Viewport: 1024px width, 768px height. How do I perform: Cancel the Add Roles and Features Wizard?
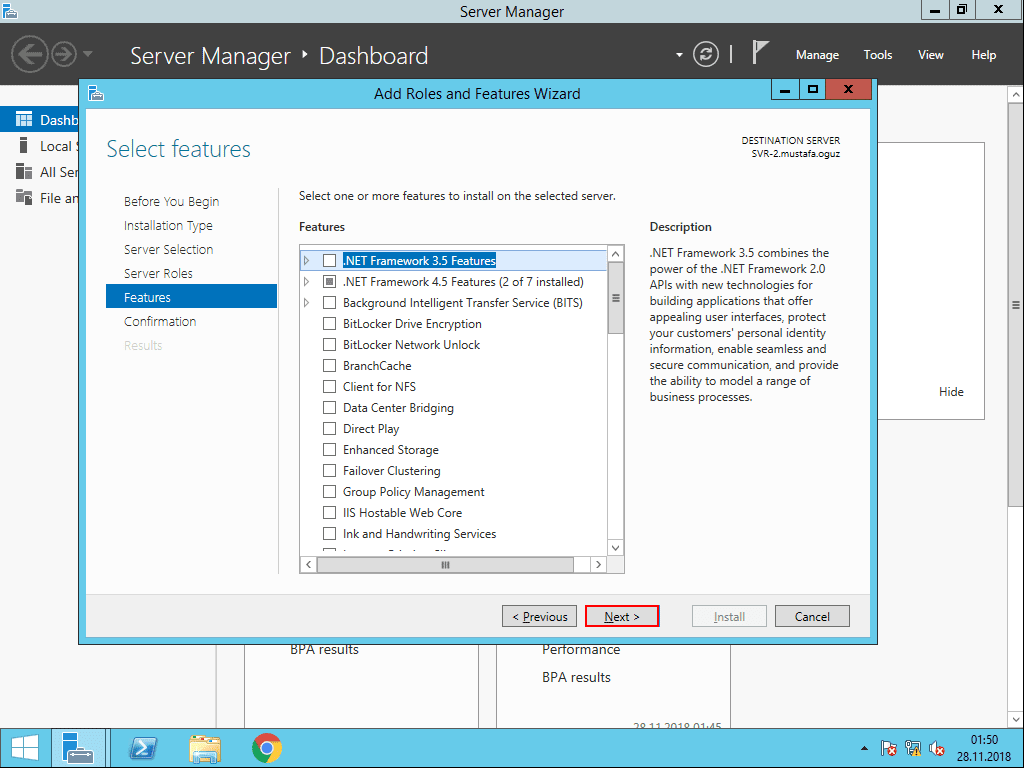pos(812,616)
